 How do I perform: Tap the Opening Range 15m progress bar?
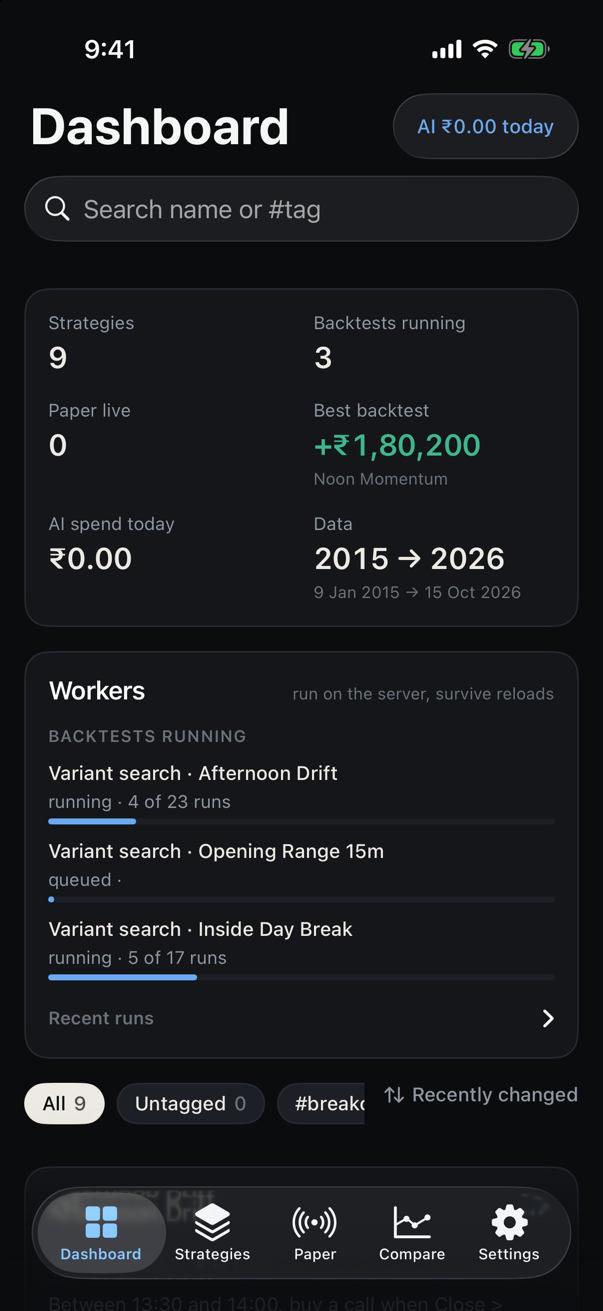pos(301,899)
